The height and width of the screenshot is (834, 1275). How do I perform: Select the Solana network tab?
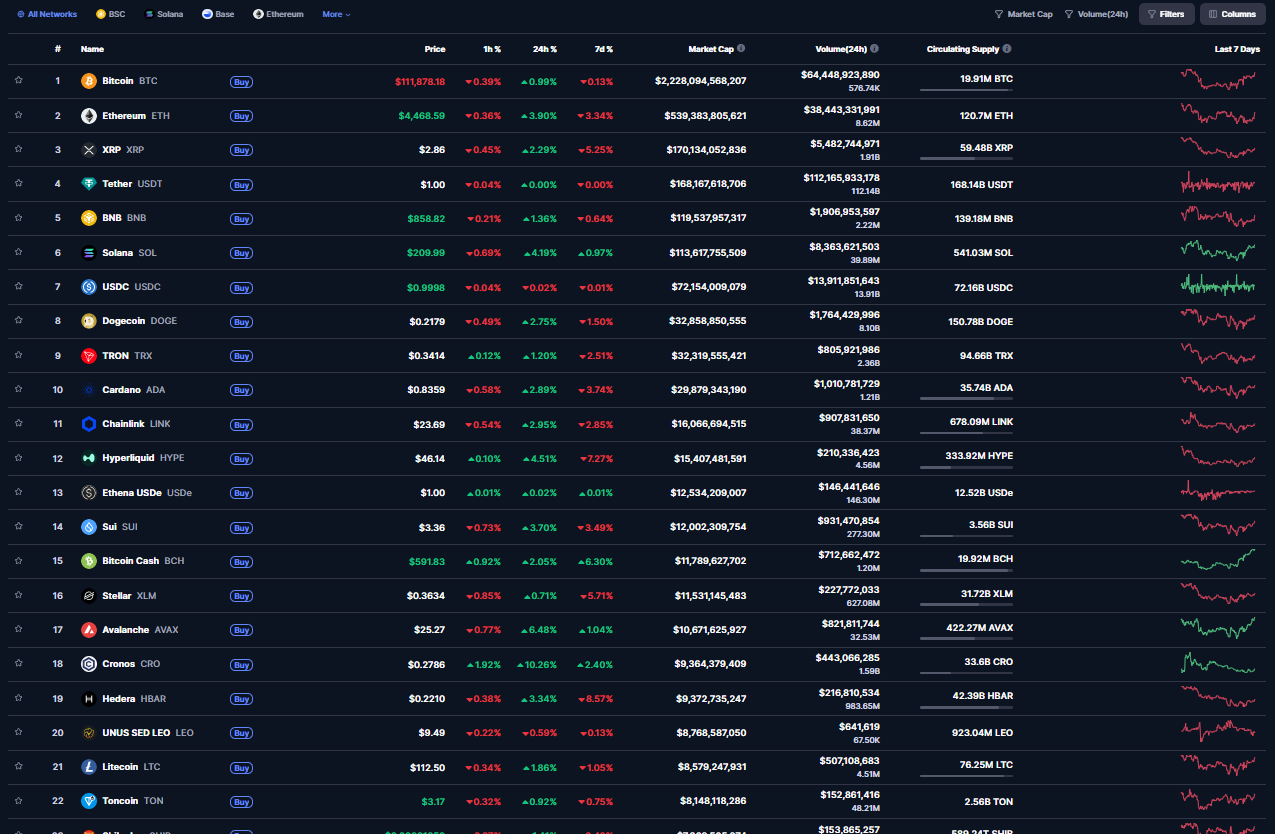tap(164, 14)
